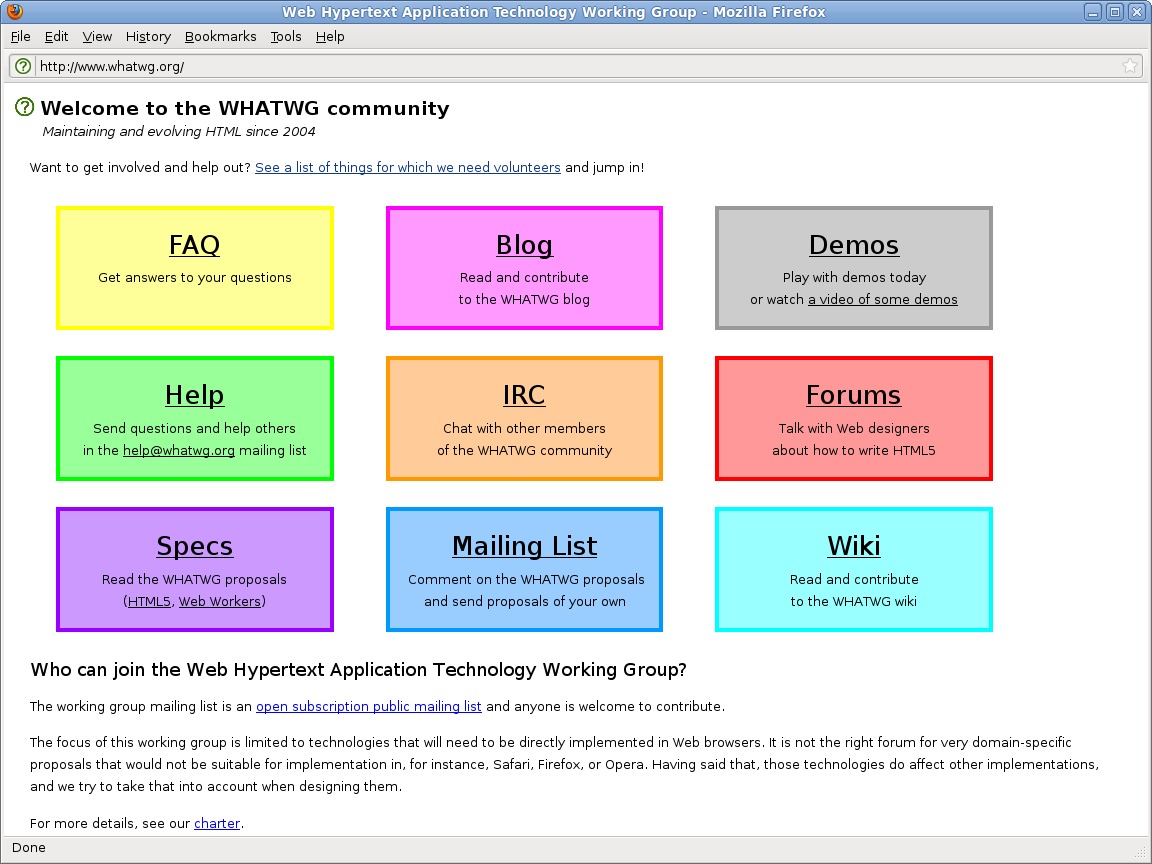
Task: Click the WHATWG question mark logo
Action: coord(25,108)
